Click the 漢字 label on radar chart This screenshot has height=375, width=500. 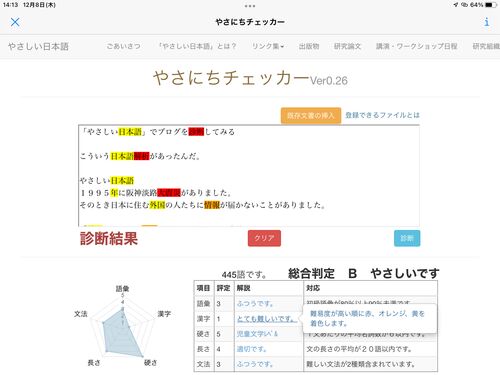point(164,314)
